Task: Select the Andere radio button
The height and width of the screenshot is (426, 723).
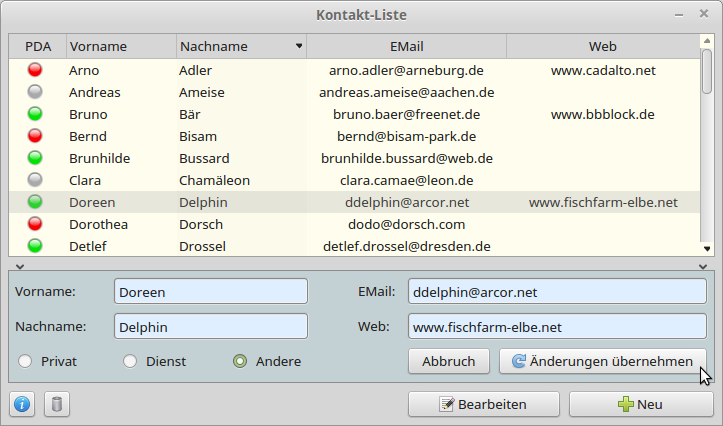Action: pyautogui.click(x=240, y=361)
